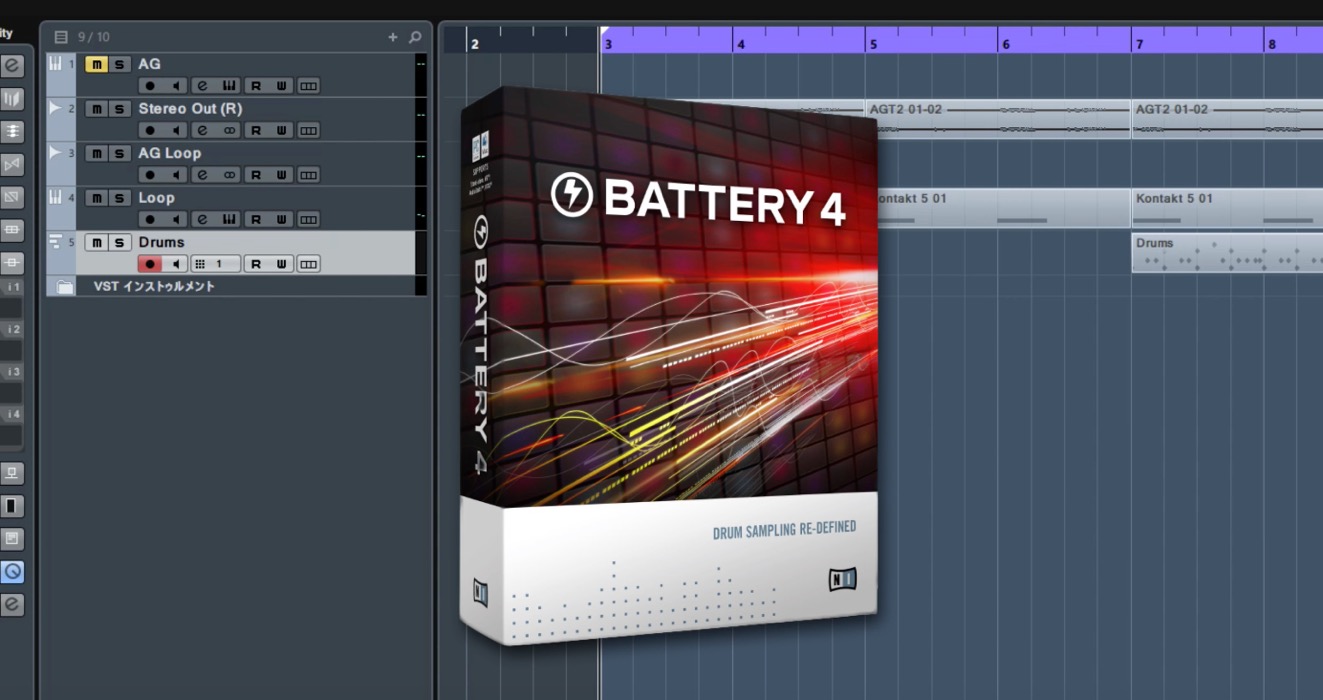Open track visibility list icon beside 9 / 10
This screenshot has height=700, width=1323.
coord(61,37)
